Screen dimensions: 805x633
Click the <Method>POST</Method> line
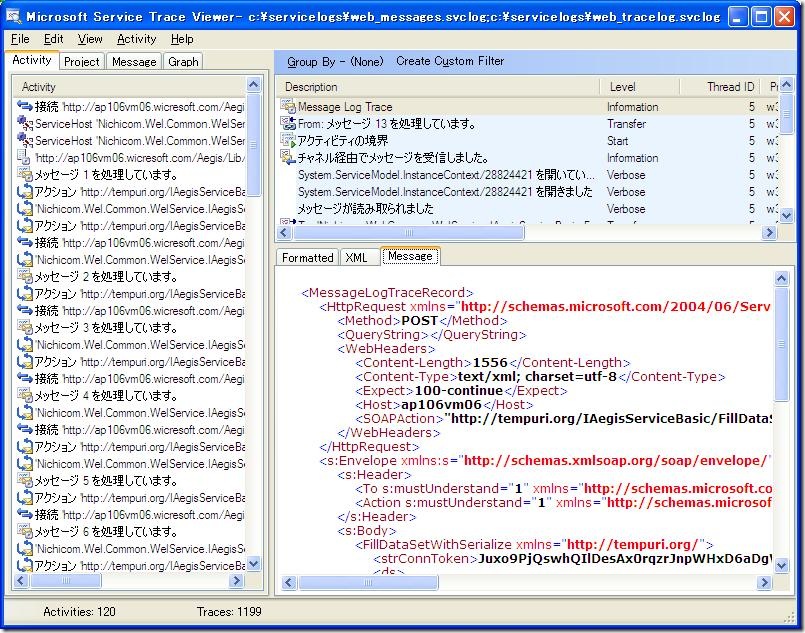[x=422, y=321]
